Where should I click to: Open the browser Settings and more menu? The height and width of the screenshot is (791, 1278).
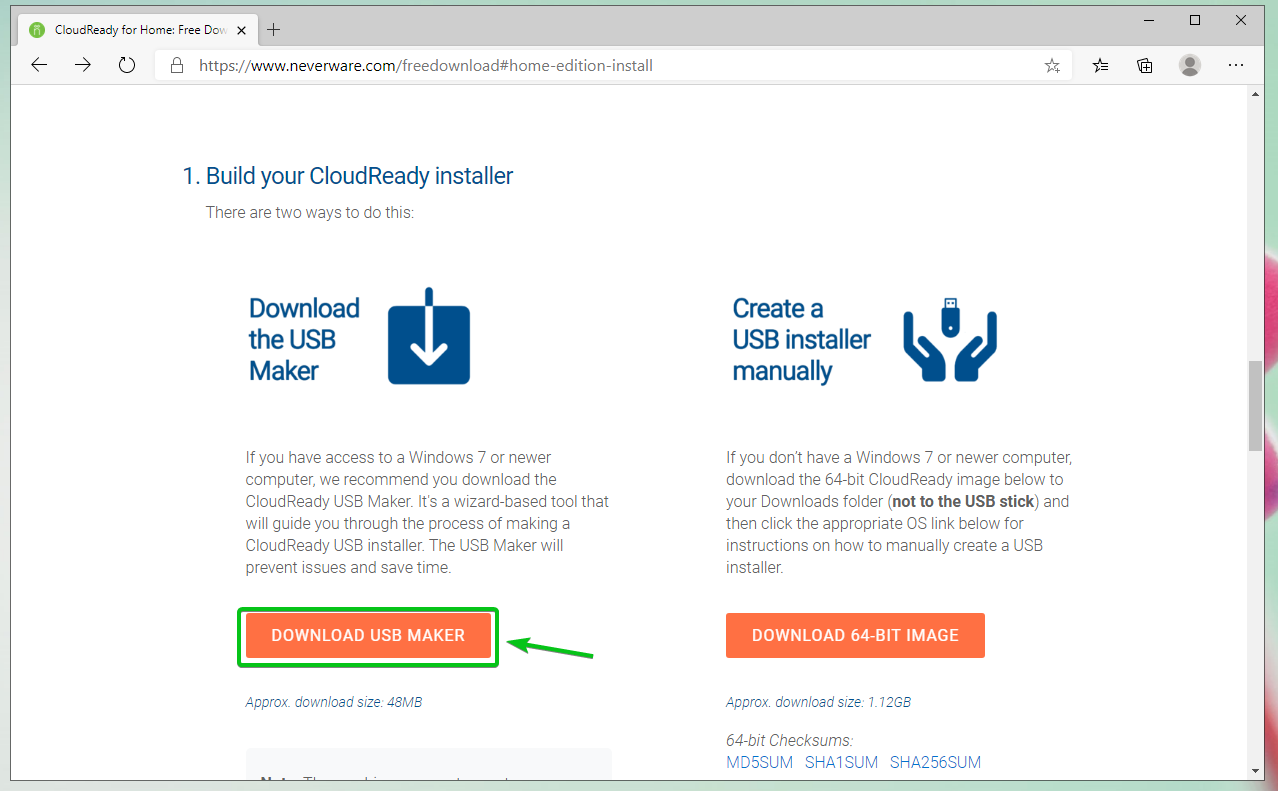[x=1236, y=65]
